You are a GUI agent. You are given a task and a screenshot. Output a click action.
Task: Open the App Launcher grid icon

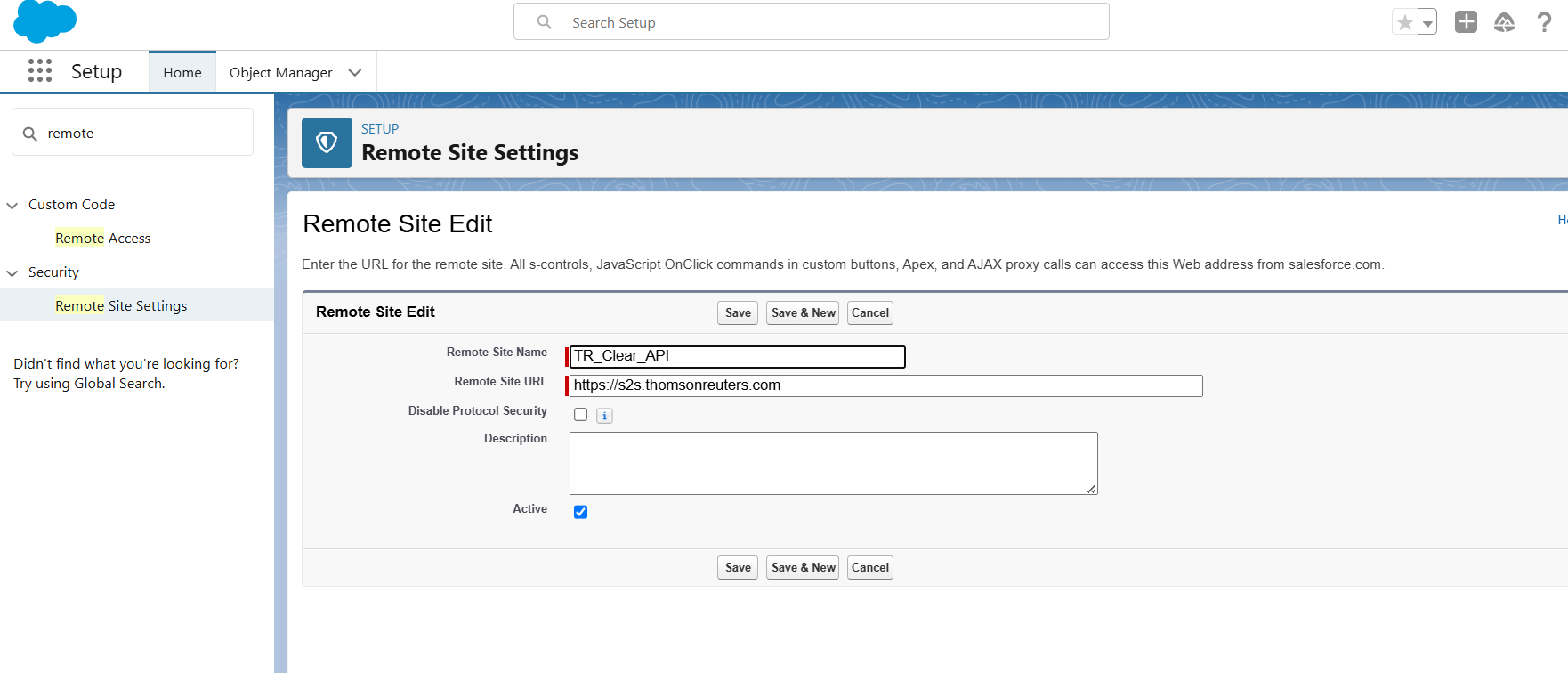(40, 71)
